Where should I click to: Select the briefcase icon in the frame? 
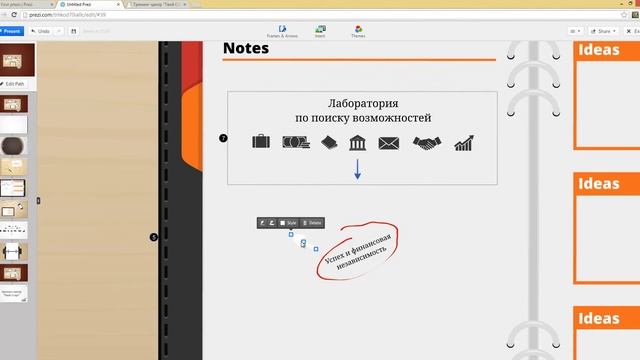(261, 142)
